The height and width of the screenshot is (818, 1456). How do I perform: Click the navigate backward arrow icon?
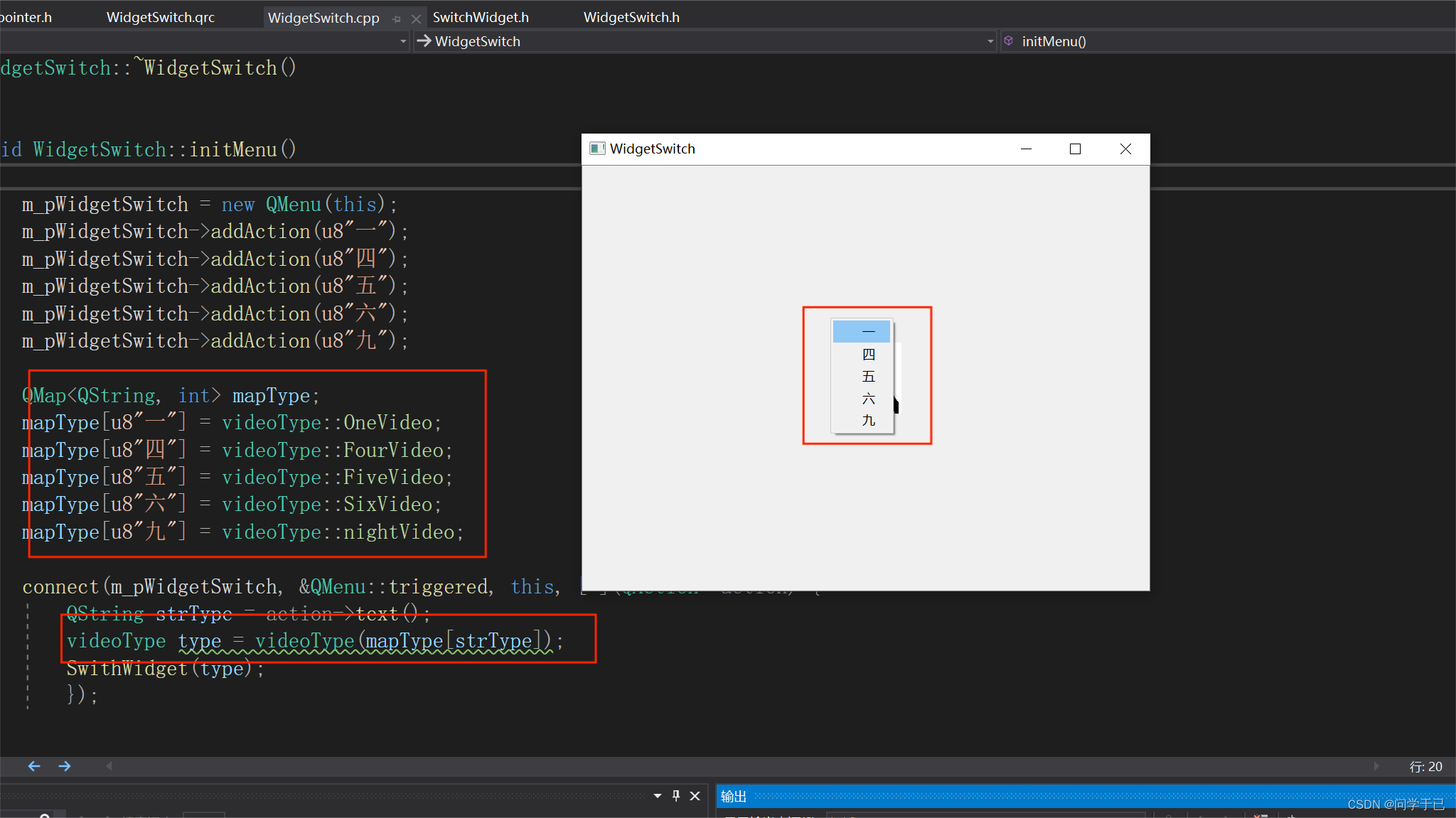pos(33,766)
